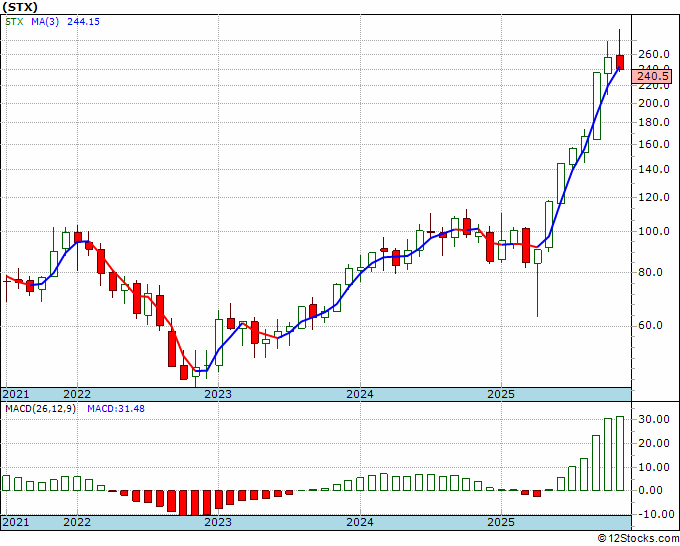Image resolution: width=680 pixels, height=546 pixels.
Task: Select 2023 on the price chart timeline
Action: [218, 394]
